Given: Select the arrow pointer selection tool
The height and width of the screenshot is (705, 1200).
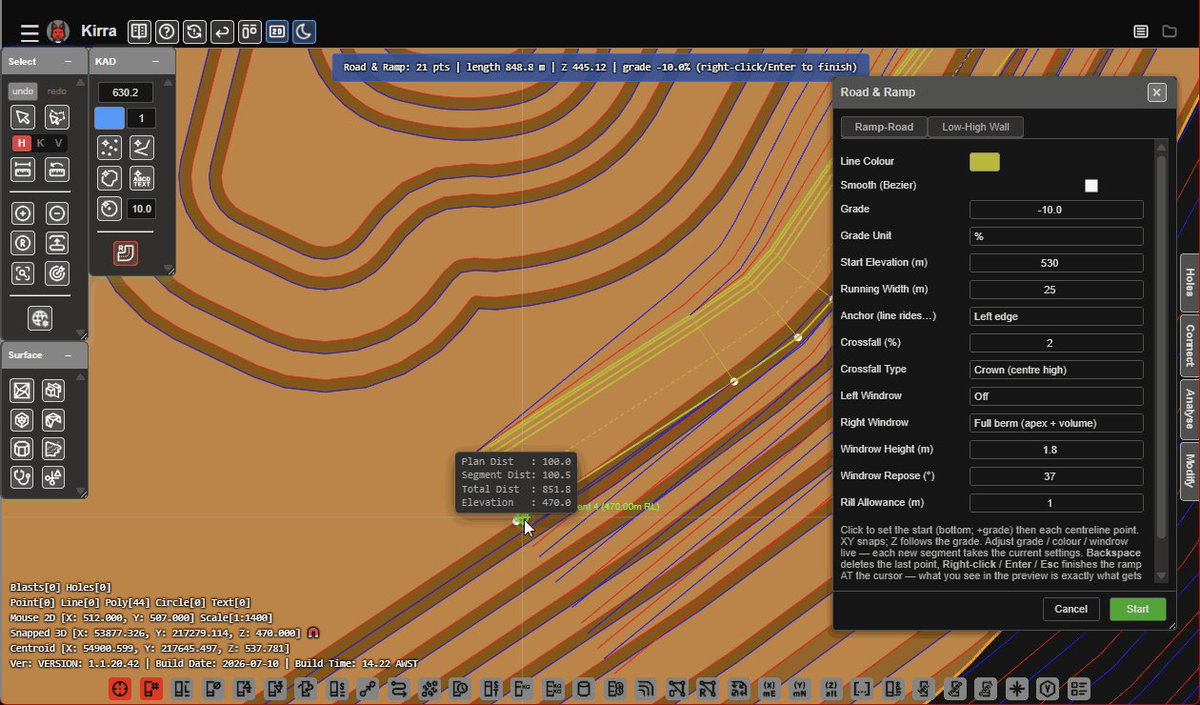Looking at the screenshot, I should (24, 117).
